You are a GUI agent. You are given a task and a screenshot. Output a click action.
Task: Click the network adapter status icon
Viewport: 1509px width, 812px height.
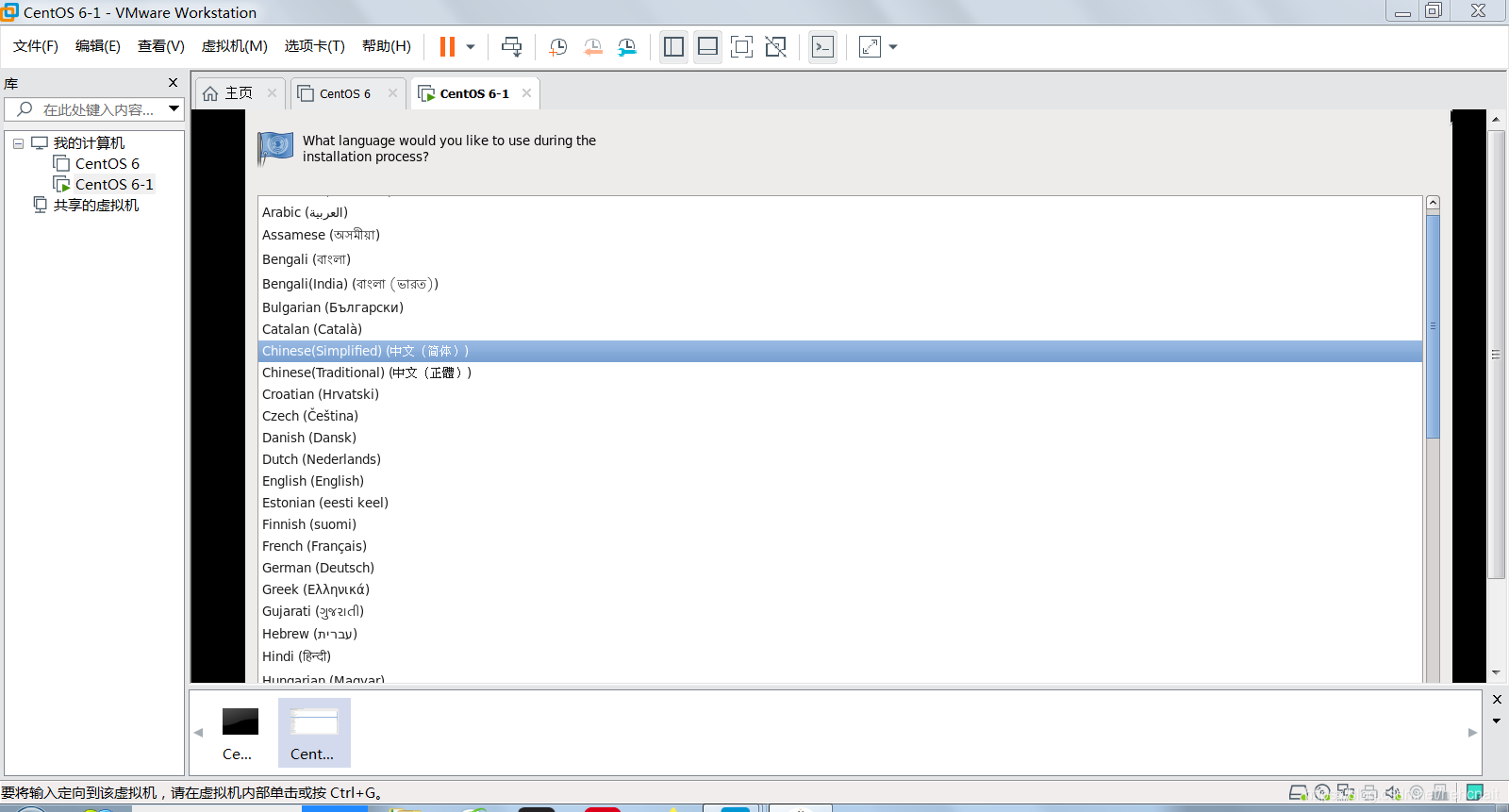click(1346, 793)
